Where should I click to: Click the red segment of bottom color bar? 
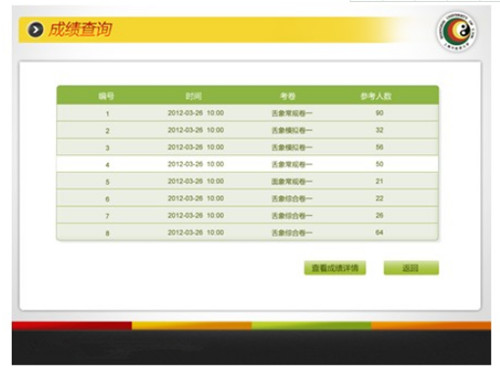click(x=72, y=326)
